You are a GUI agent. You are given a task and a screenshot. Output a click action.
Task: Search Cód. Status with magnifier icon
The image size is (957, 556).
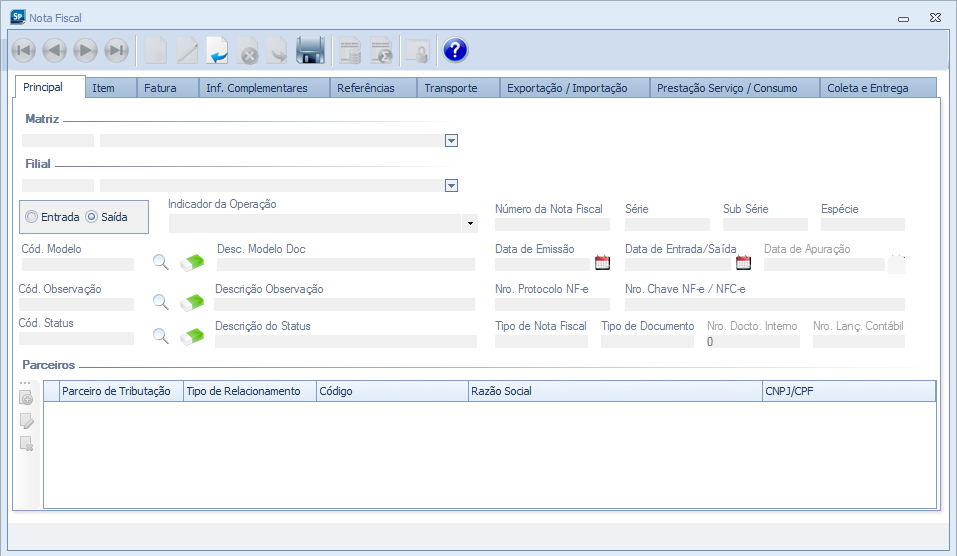pyautogui.click(x=161, y=336)
